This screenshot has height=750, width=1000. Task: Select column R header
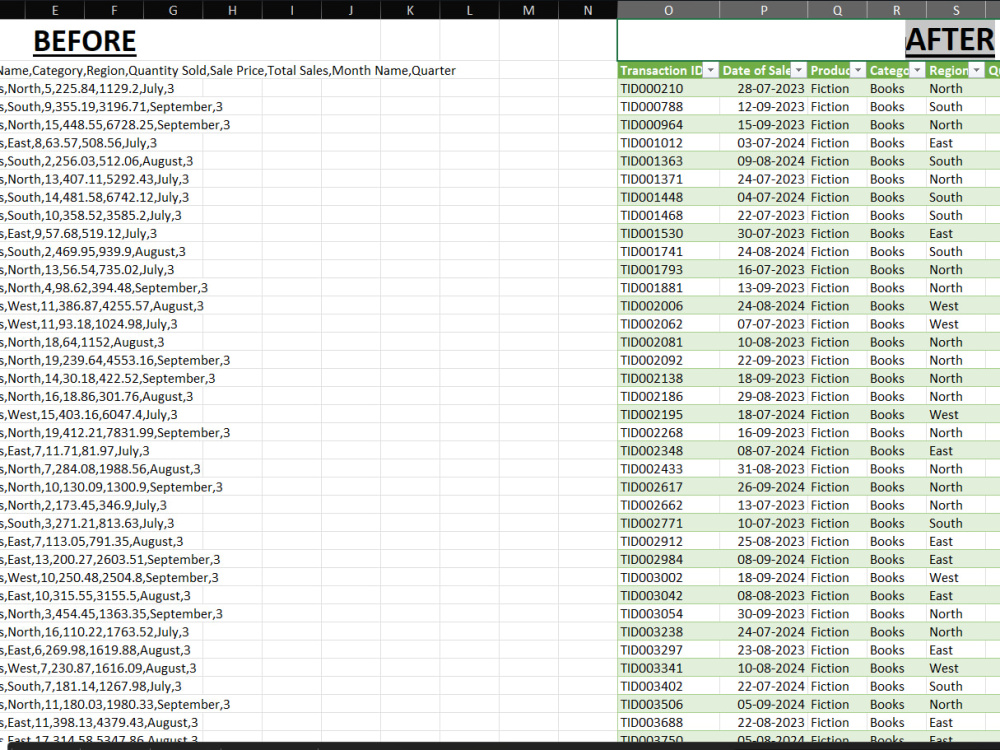pyautogui.click(x=897, y=10)
